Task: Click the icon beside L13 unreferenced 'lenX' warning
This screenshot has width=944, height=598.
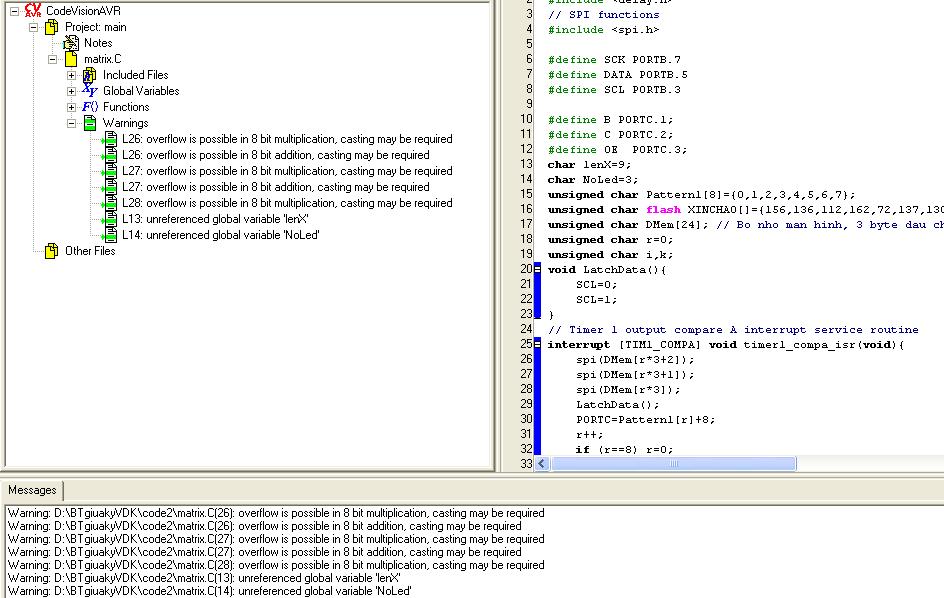Action: click(109, 219)
